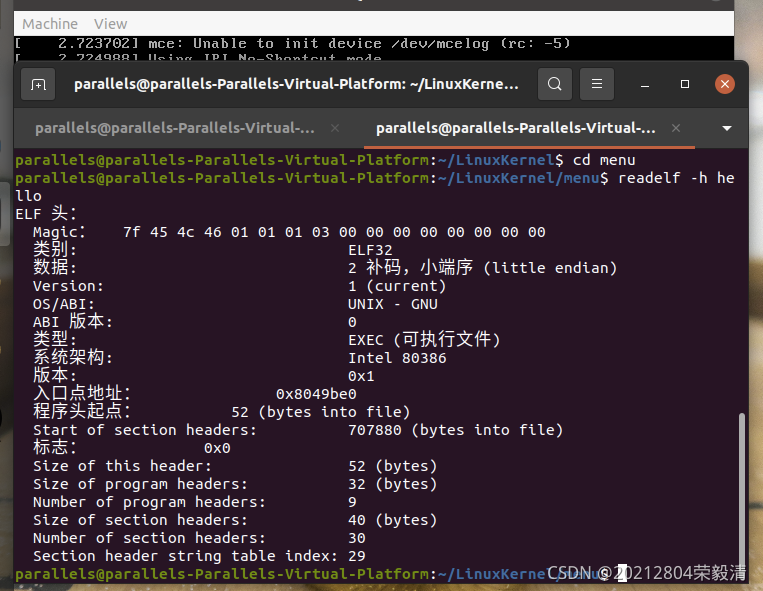
Task: Click the entry address 0x8049be0
Action: pyautogui.click(x=316, y=394)
